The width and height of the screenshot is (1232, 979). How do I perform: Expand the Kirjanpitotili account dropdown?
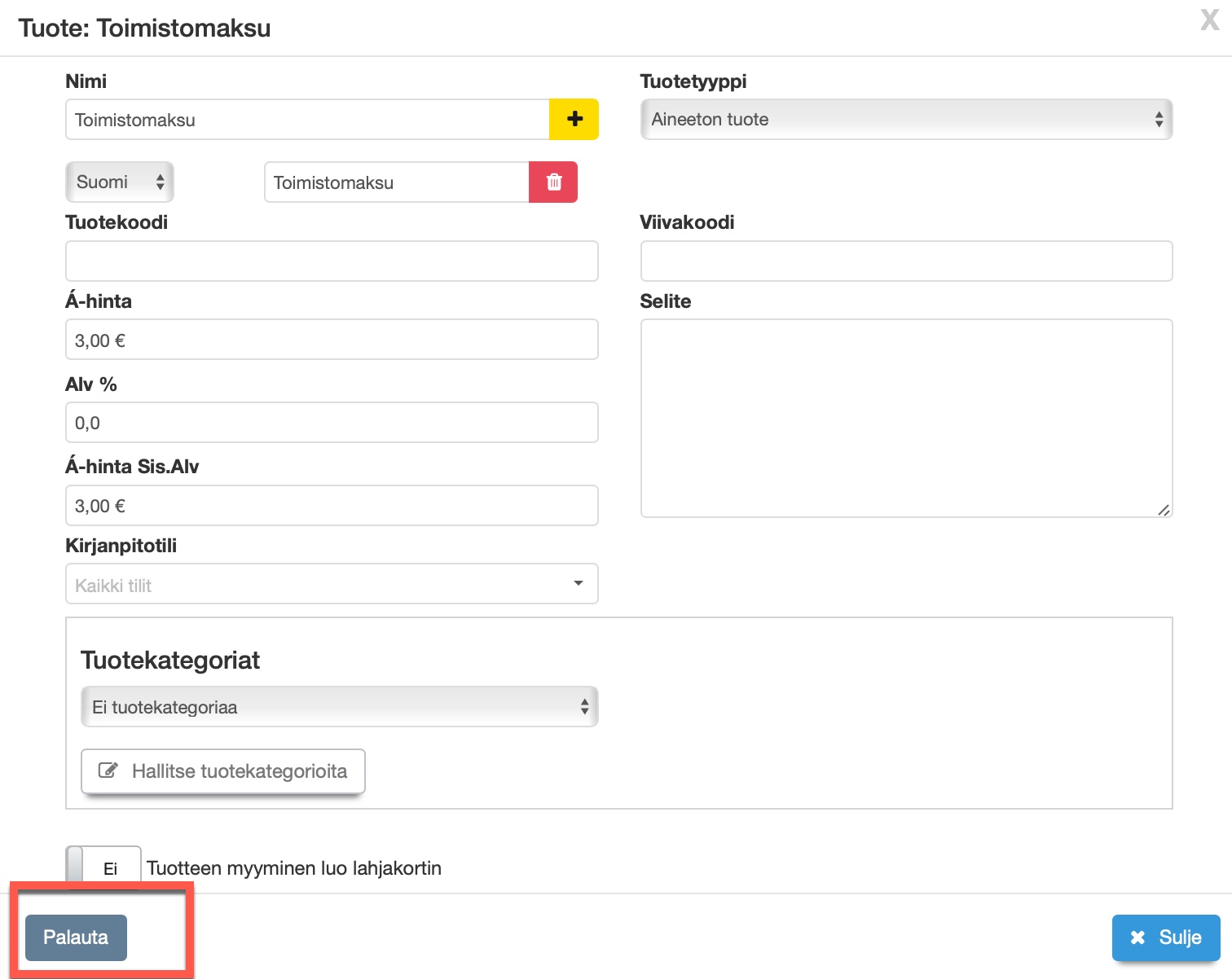[332, 584]
